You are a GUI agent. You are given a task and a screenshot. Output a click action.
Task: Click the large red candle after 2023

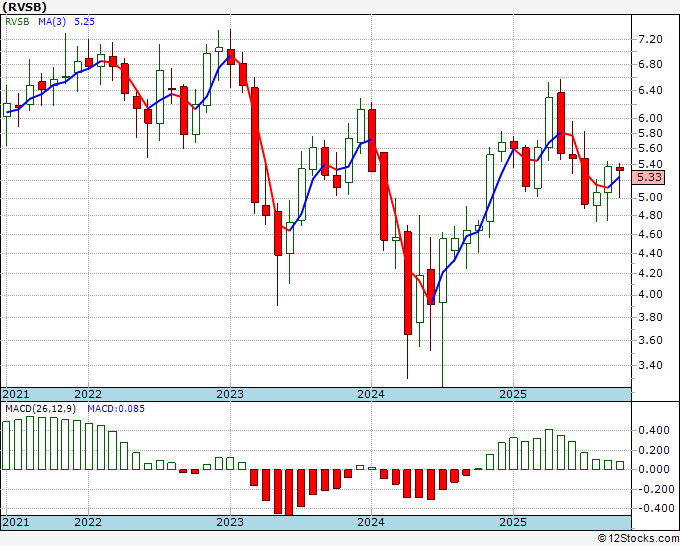pos(255,145)
